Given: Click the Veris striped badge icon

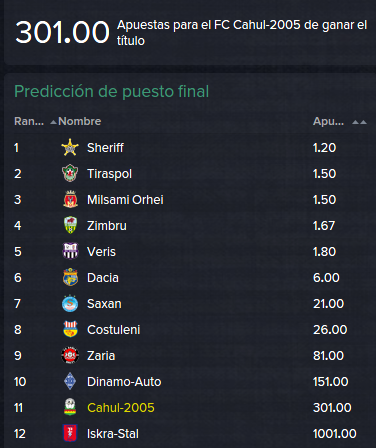Looking at the screenshot, I should pyautogui.click(x=70, y=251).
